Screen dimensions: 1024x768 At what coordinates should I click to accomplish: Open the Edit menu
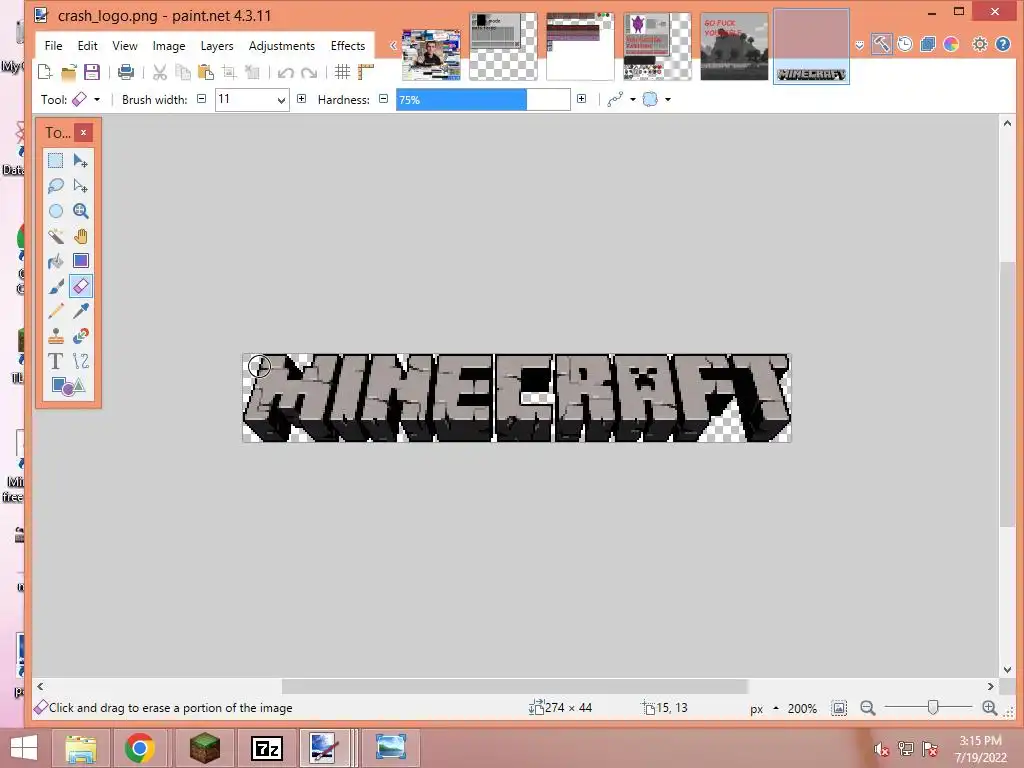(x=88, y=46)
